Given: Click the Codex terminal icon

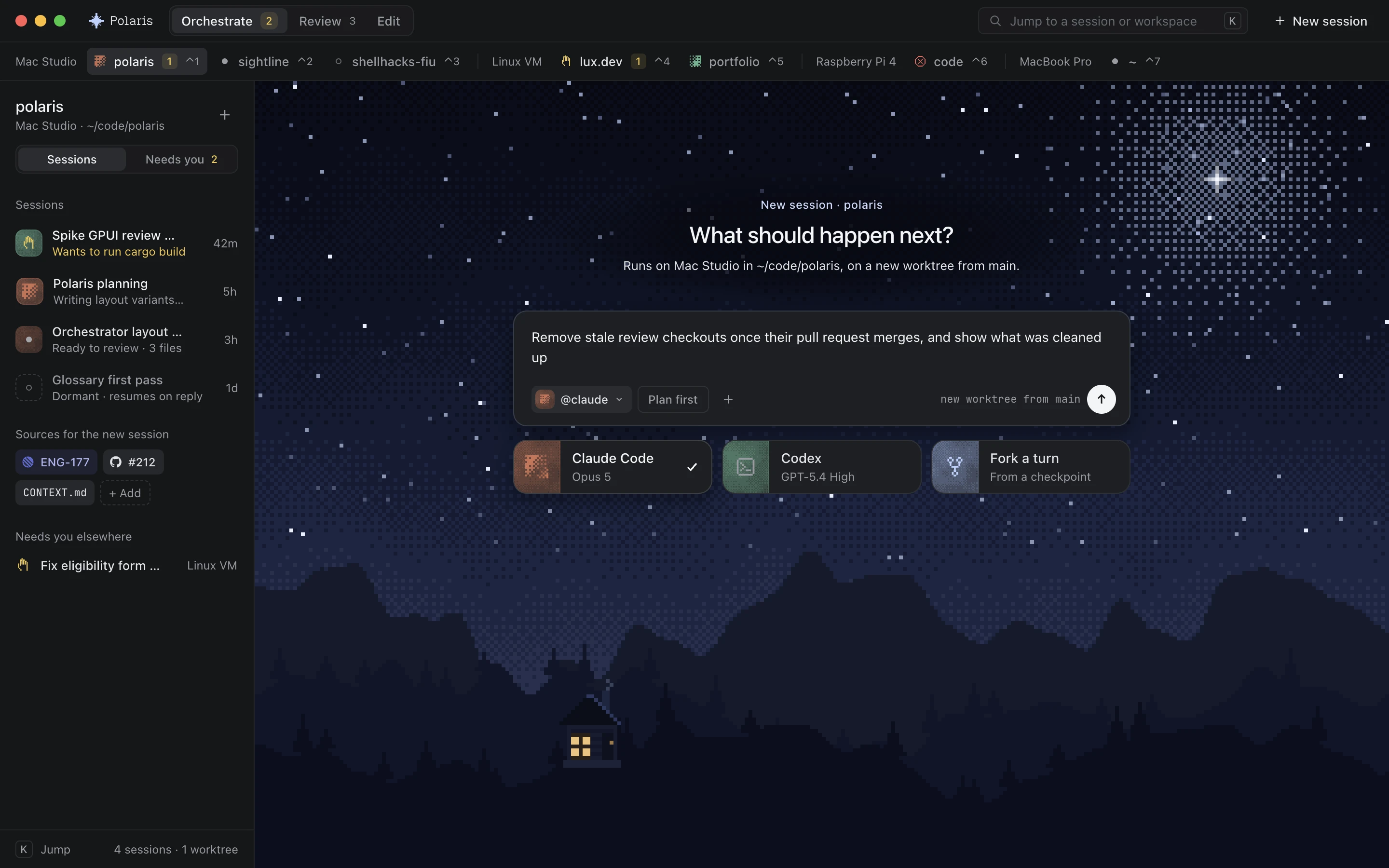Looking at the screenshot, I should 746,467.
